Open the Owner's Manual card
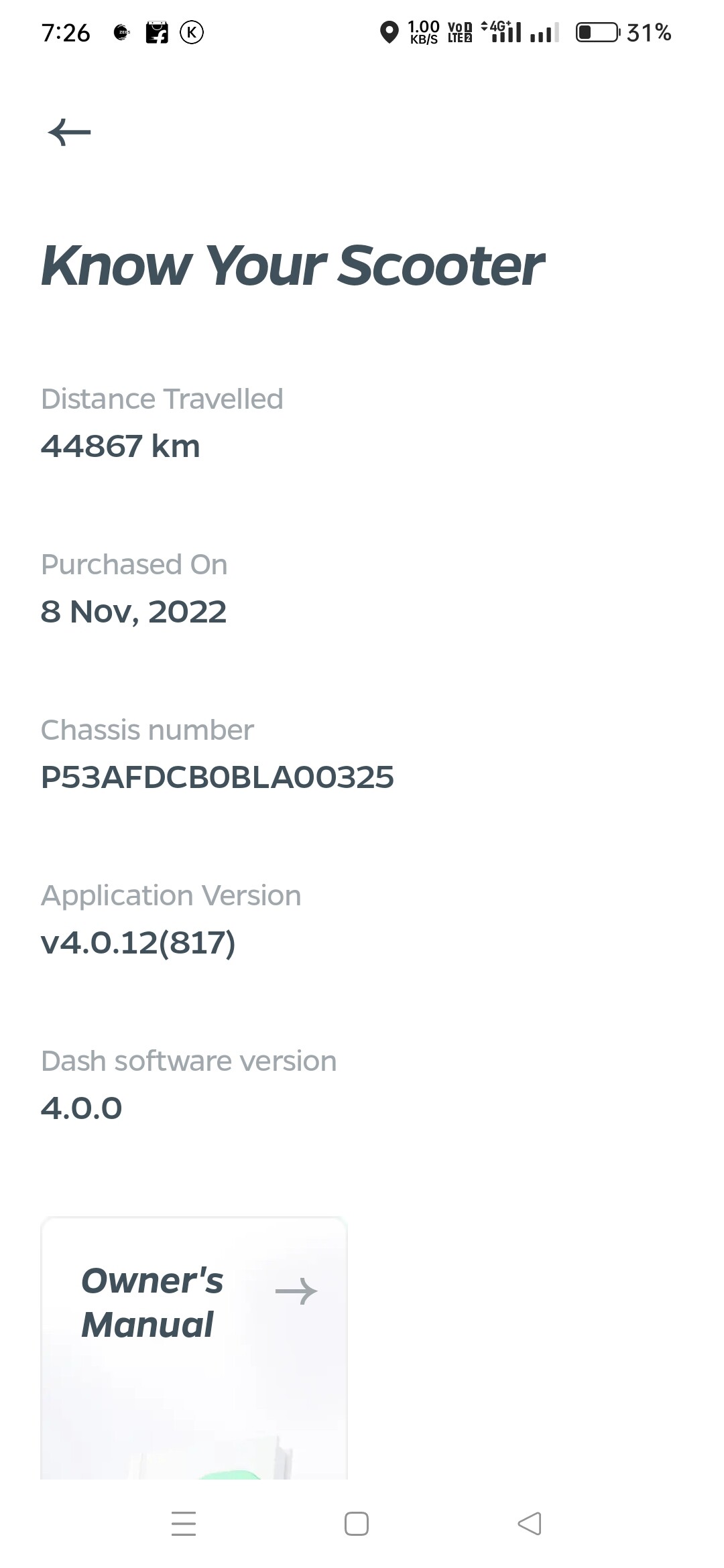This screenshot has width=724, height=1568. coord(194,1348)
